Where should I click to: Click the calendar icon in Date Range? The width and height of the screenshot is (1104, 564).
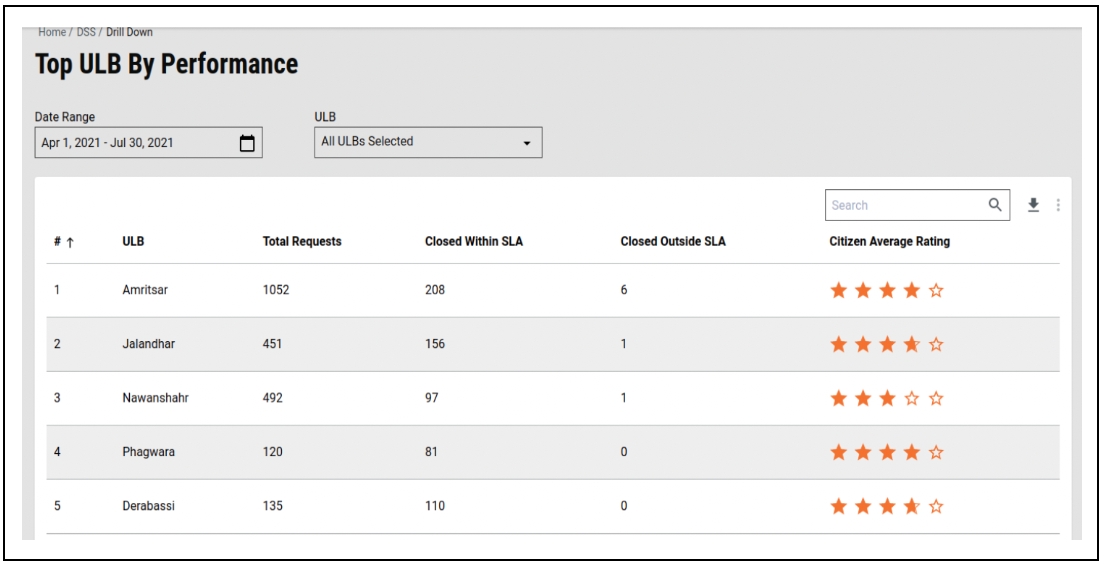[247, 143]
